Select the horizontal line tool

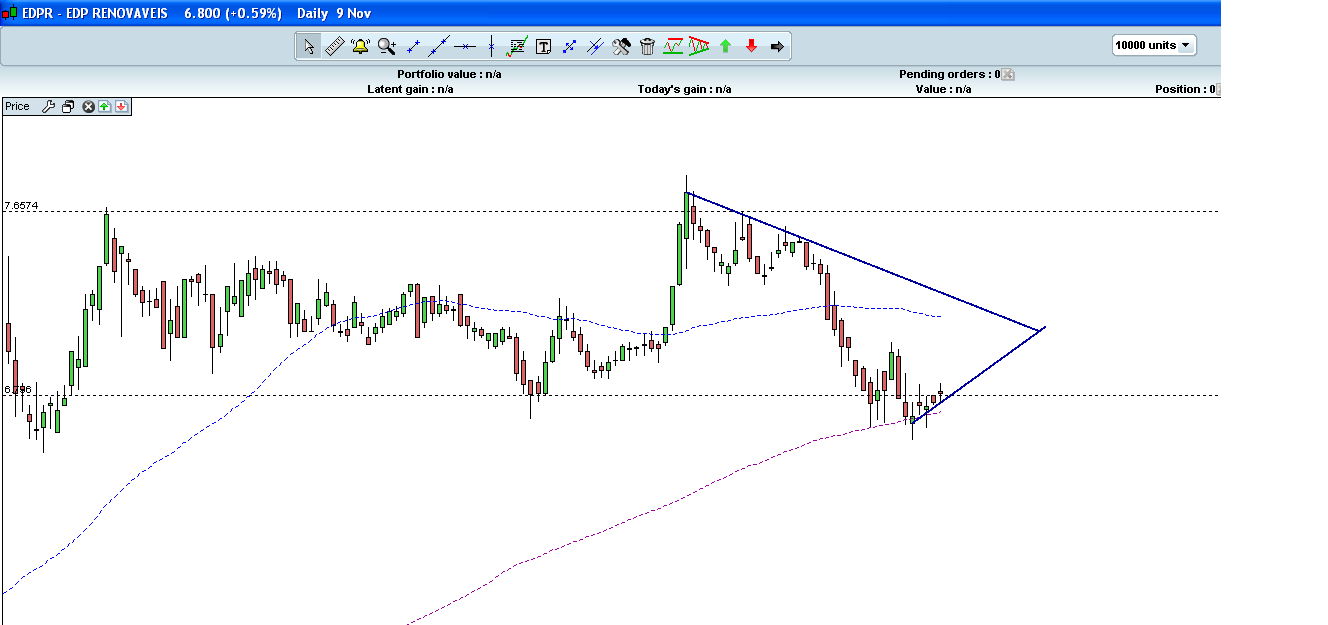(x=465, y=46)
